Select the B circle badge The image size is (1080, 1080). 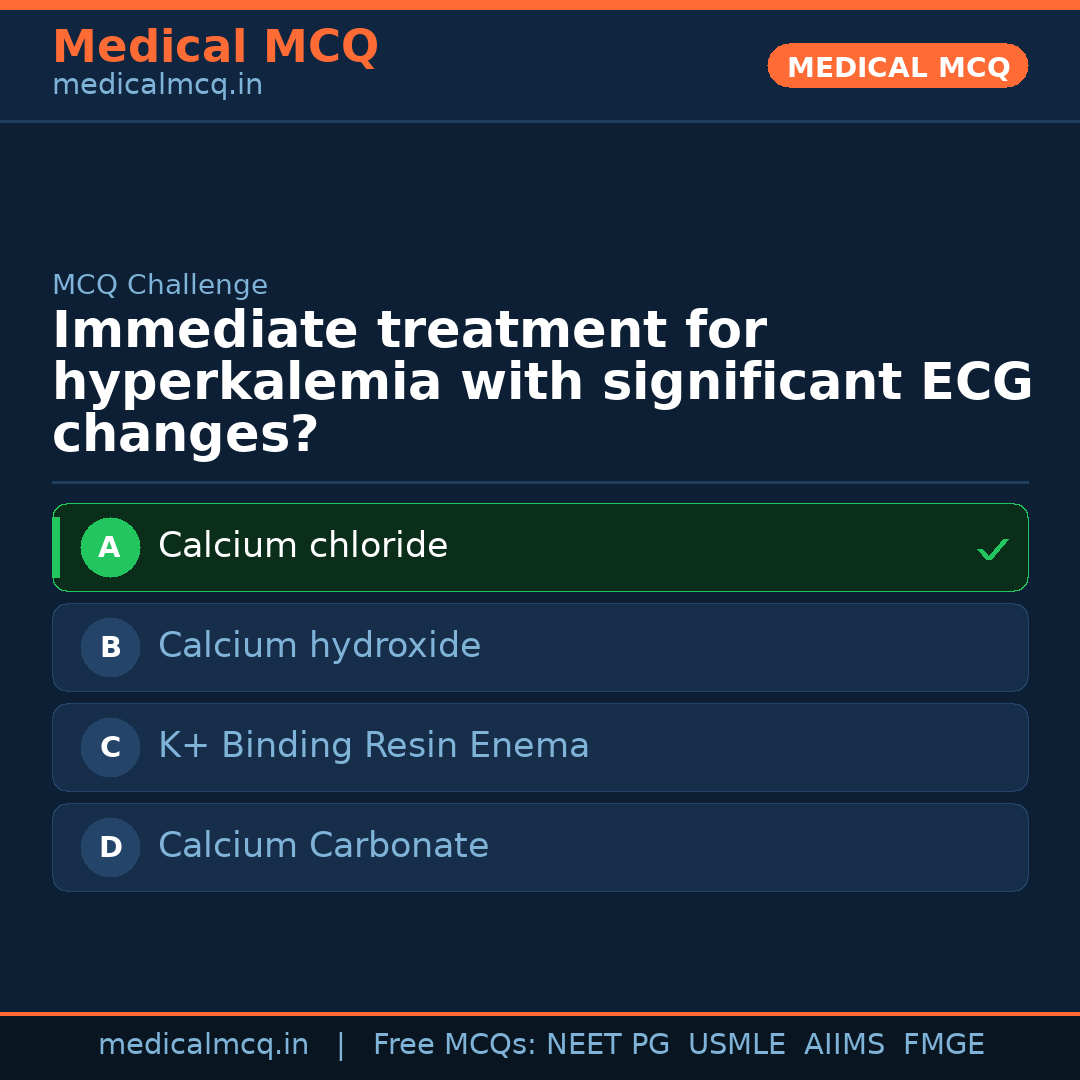coord(110,647)
